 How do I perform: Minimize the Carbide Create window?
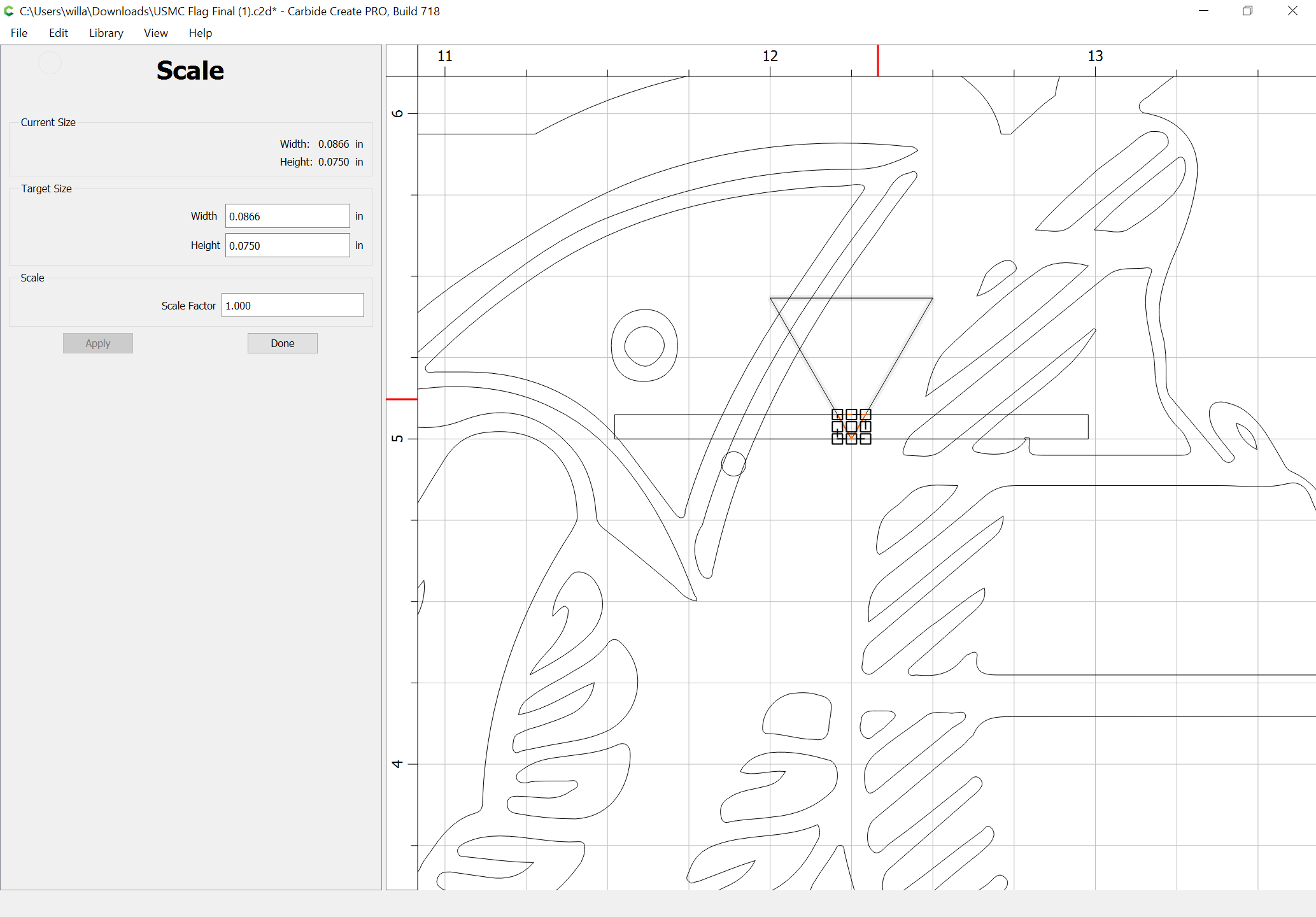click(x=1203, y=11)
